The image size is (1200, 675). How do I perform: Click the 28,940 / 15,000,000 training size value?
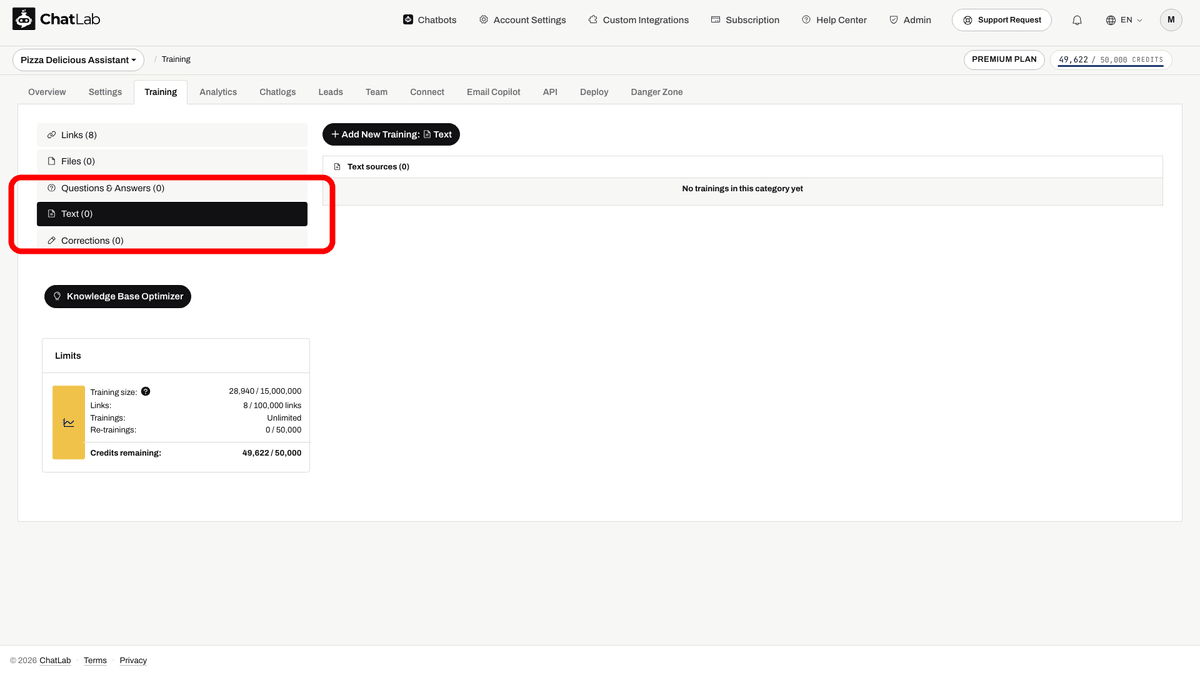point(265,392)
